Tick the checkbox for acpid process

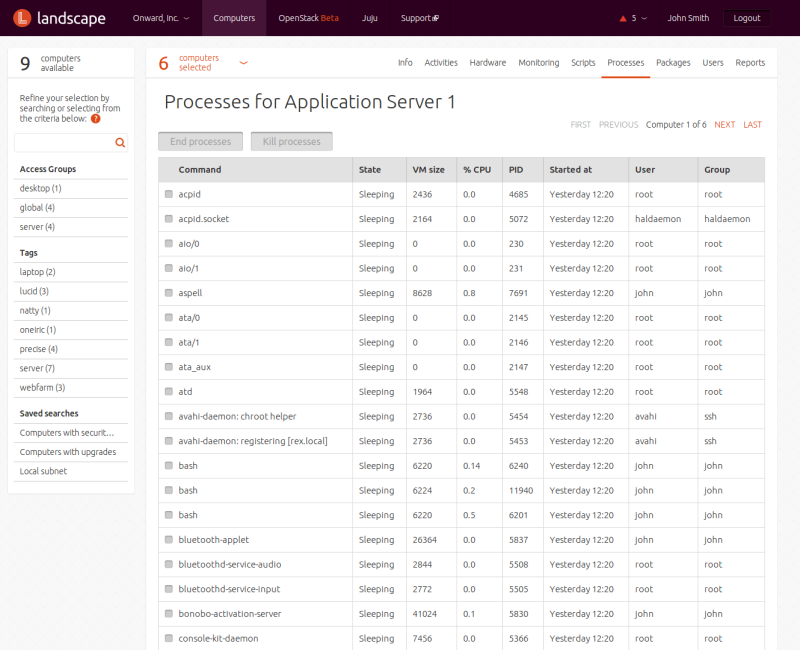(169, 194)
